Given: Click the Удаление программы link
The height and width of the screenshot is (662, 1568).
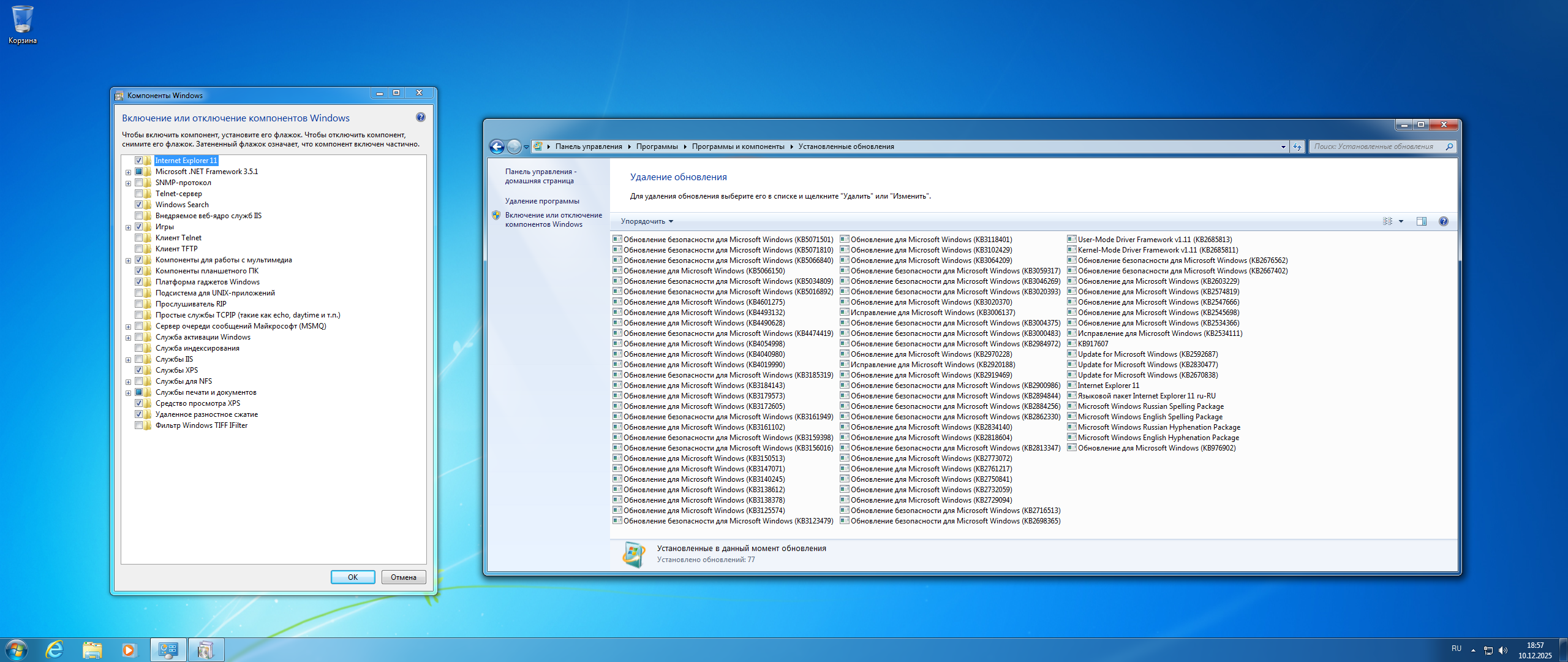Looking at the screenshot, I should [x=542, y=201].
